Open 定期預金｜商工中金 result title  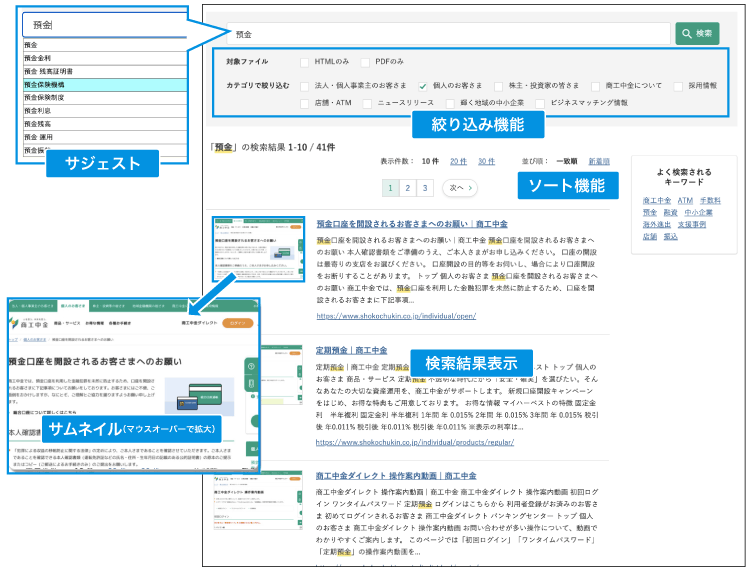(x=352, y=350)
